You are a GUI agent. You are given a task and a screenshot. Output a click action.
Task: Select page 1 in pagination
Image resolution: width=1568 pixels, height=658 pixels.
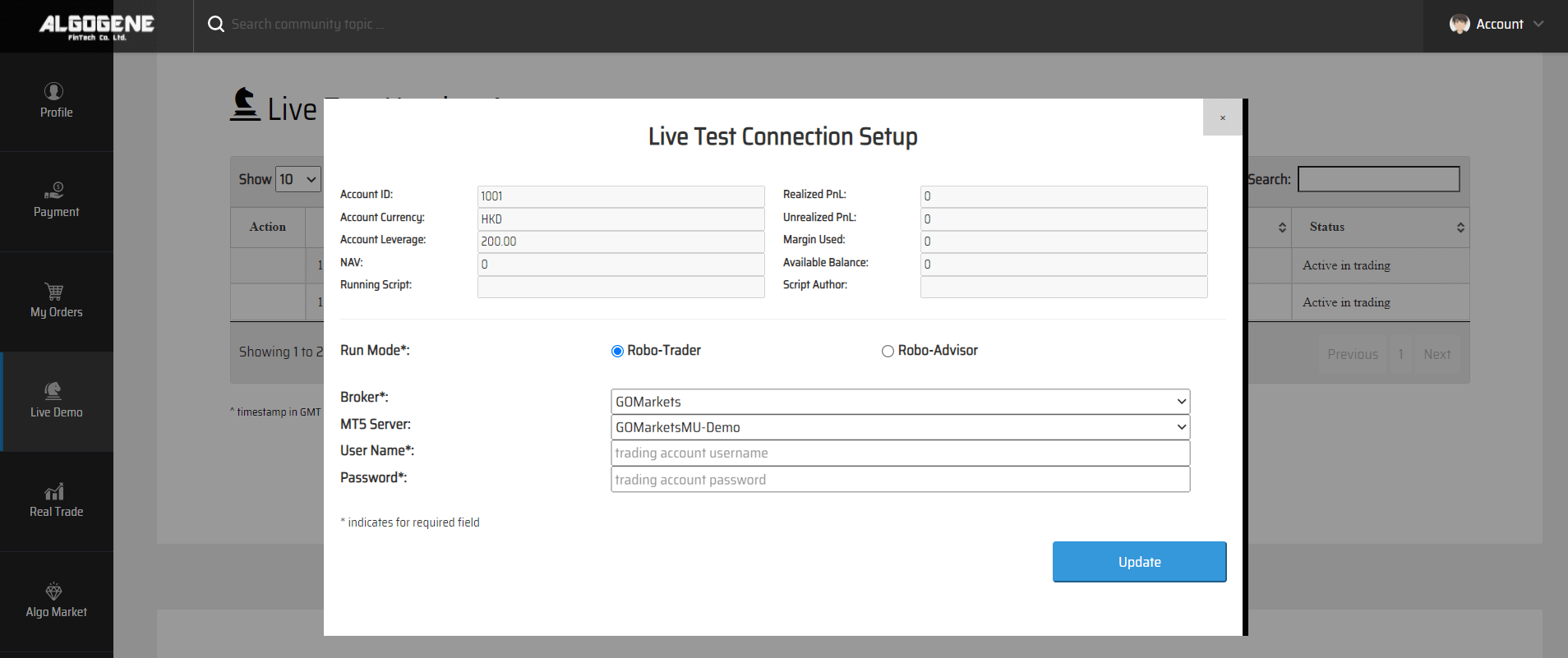click(x=1400, y=354)
